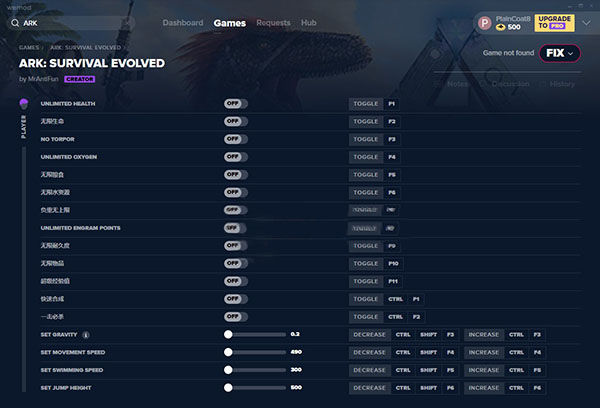
Task: Click ARK: SURVIVAL EVOLVED breadcrumb
Action: 86,47
